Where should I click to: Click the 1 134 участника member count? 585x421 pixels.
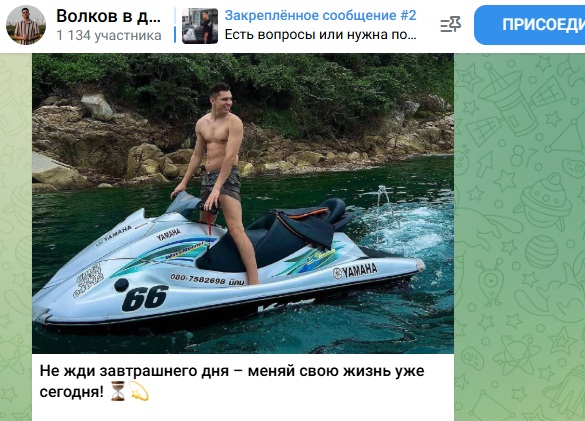click(x=109, y=35)
